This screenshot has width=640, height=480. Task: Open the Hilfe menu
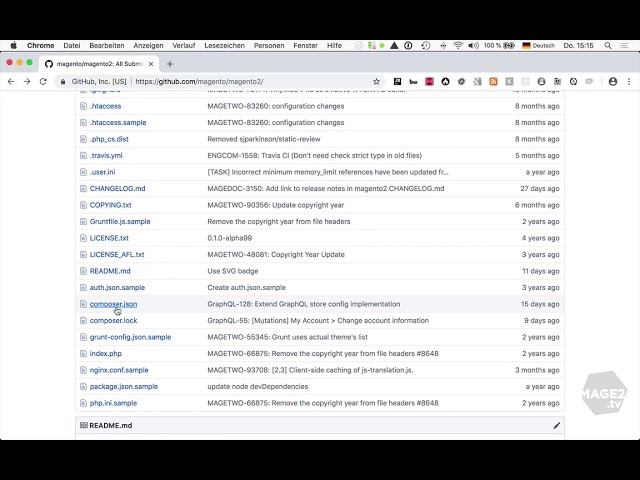[x=334, y=45]
